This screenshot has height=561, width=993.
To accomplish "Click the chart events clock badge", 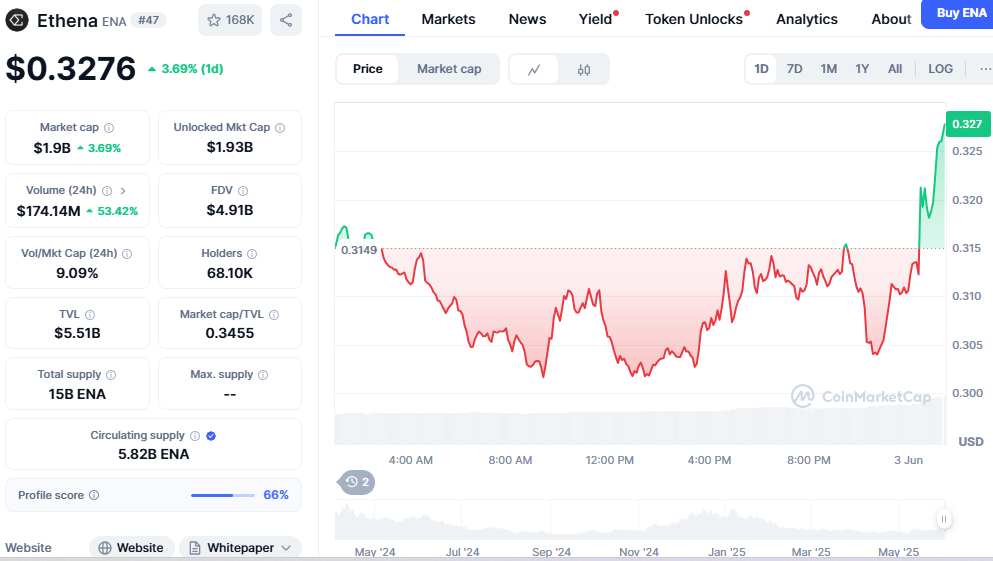I will pyautogui.click(x=357, y=482).
